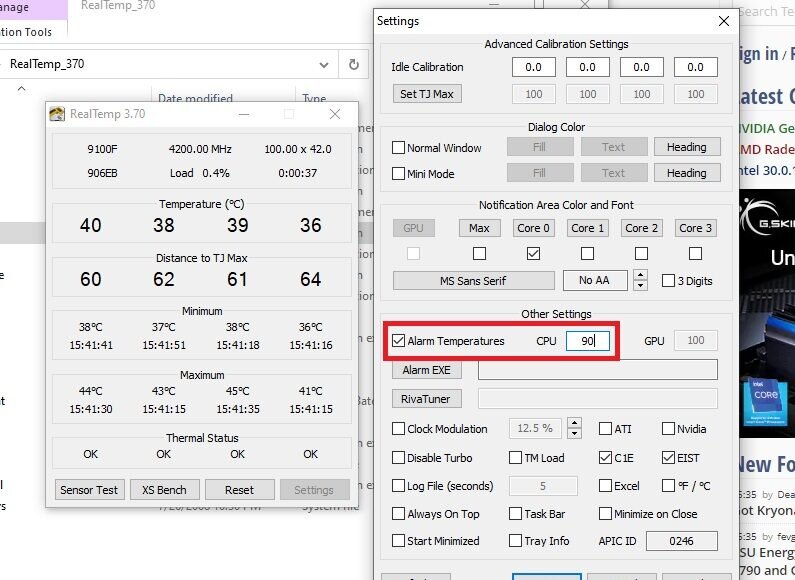Tick the checkbox under Core 2

[641, 253]
